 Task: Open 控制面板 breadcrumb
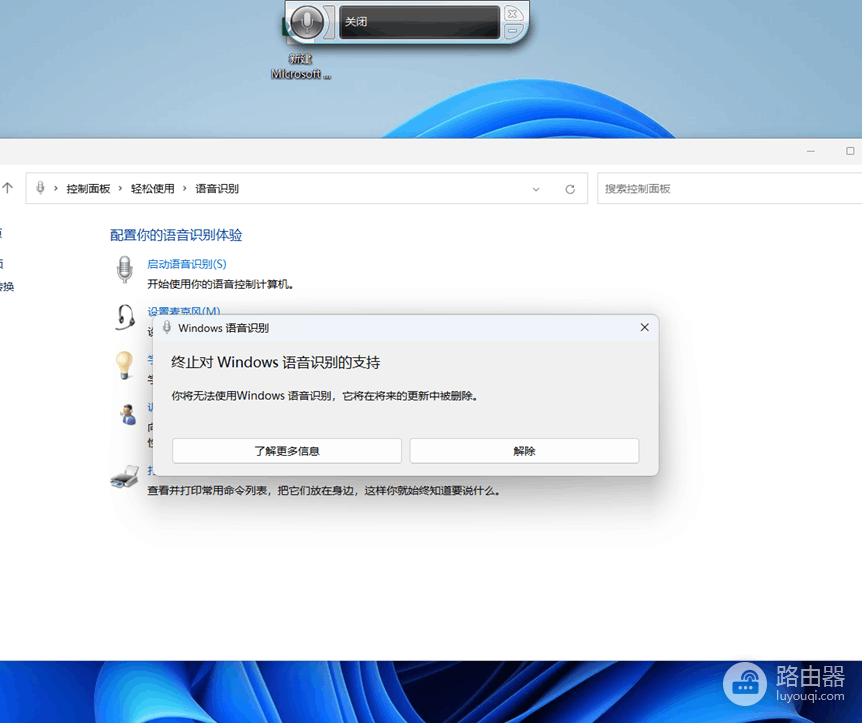pyautogui.click(x=88, y=189)
